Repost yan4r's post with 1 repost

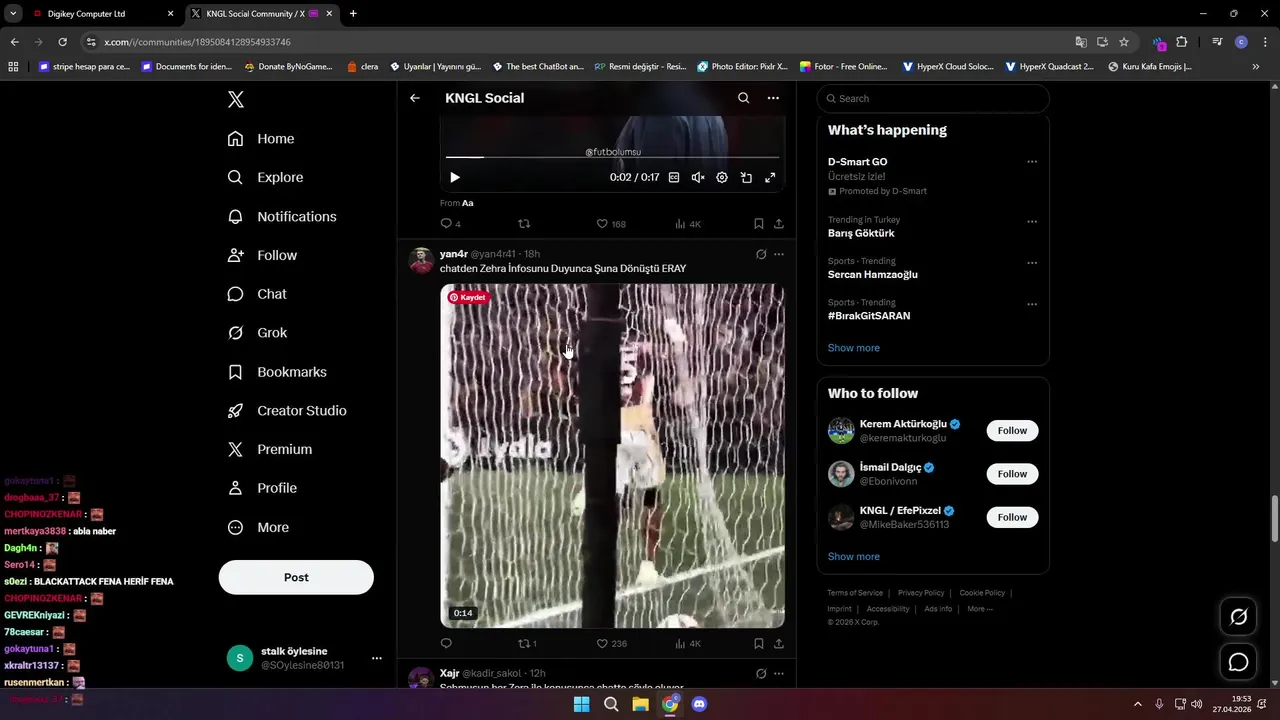[528, 643]
